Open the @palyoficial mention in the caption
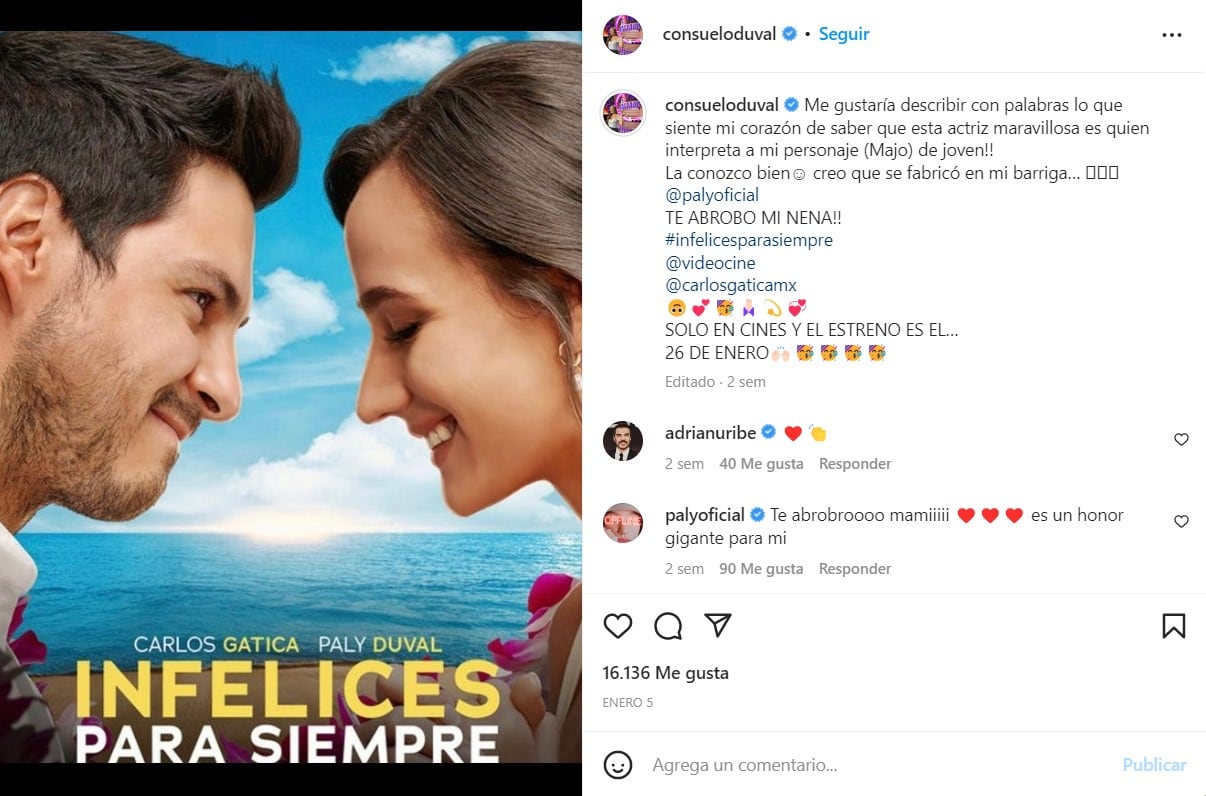Image resolution: width=1206 pixels, height=796 pixels. [x=712, y=195]
